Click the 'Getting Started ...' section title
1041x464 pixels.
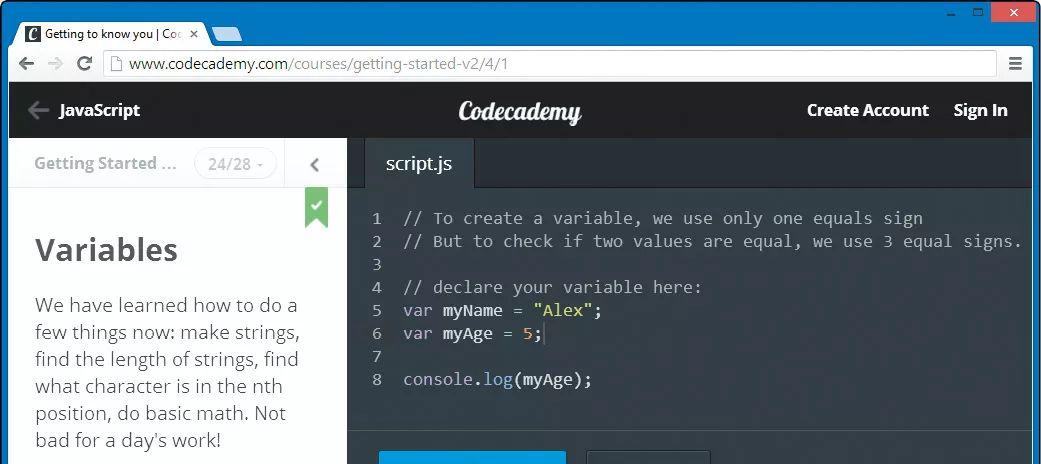coord(106,163)
